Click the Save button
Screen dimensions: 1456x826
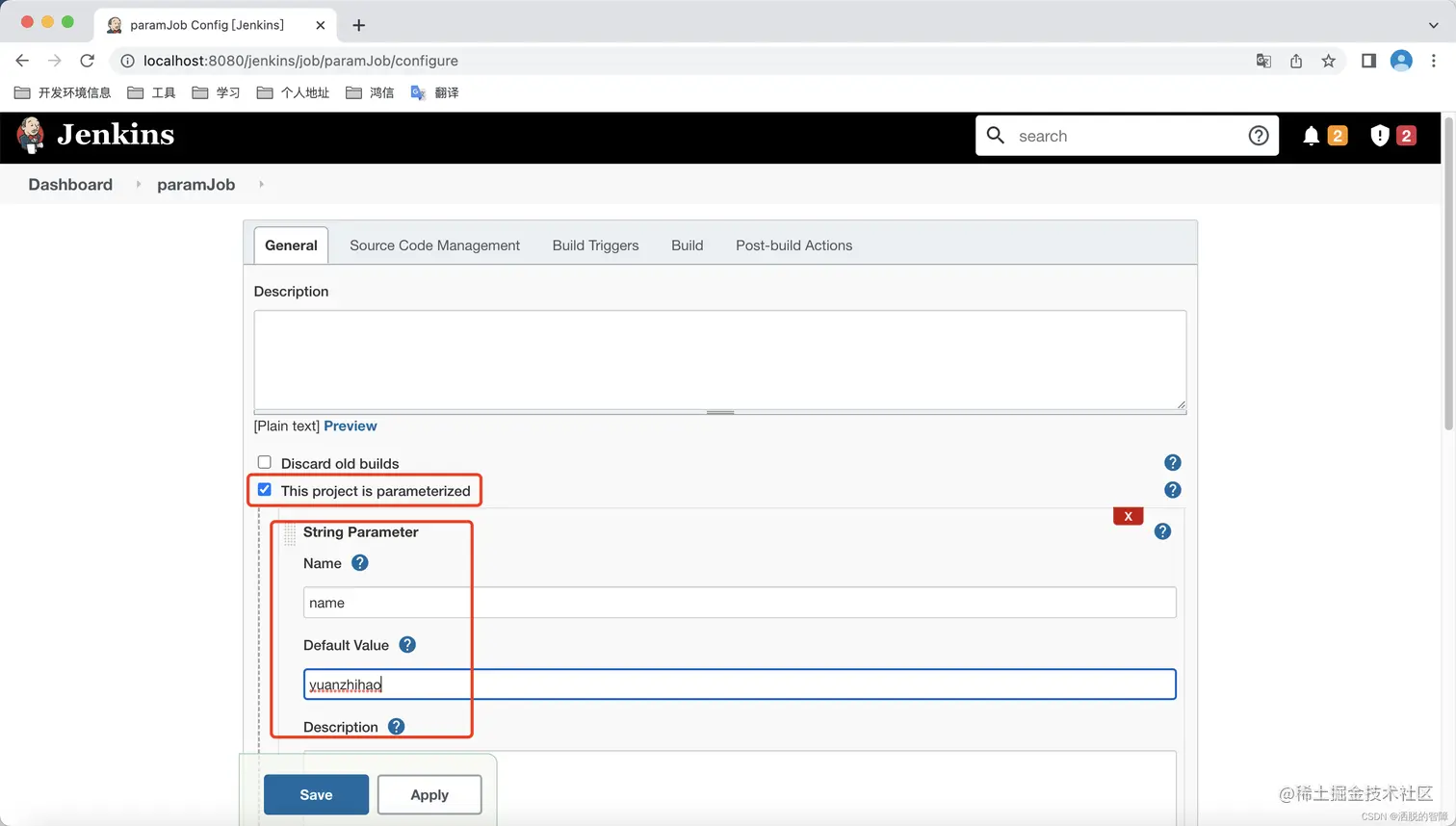pyautogui.click(x=316, y=794)
